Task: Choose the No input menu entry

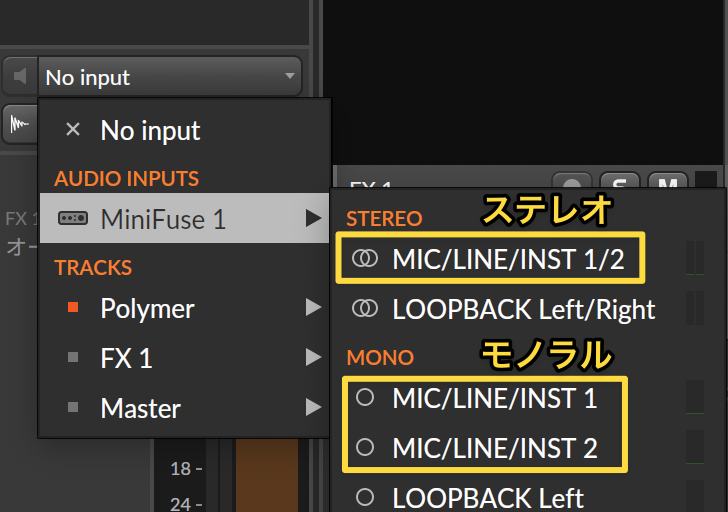Action: (x=185, y=130)
